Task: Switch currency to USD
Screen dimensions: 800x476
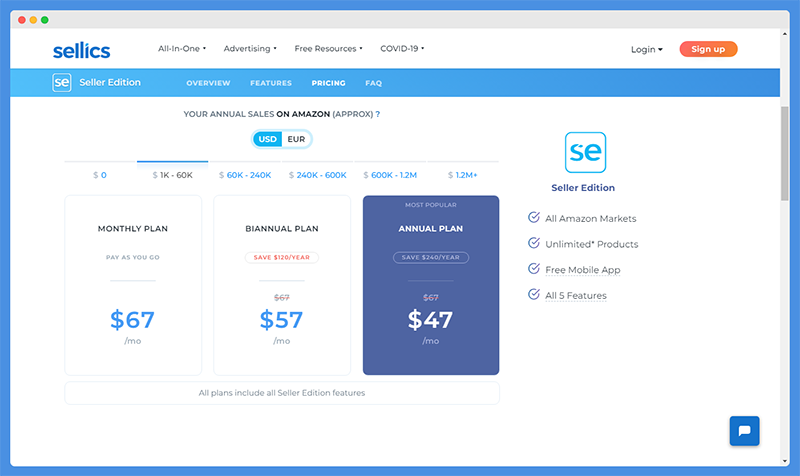Action: [267, 139]
